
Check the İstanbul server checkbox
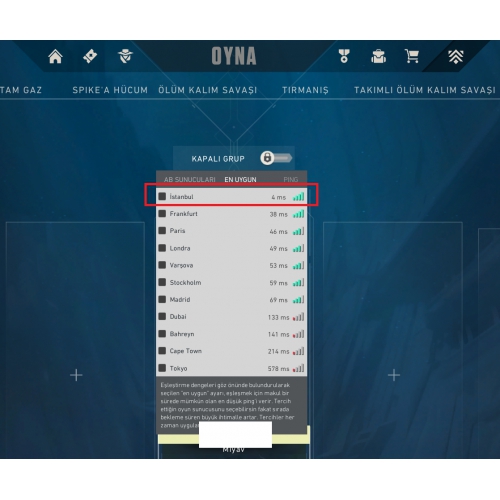coord(162,196)
